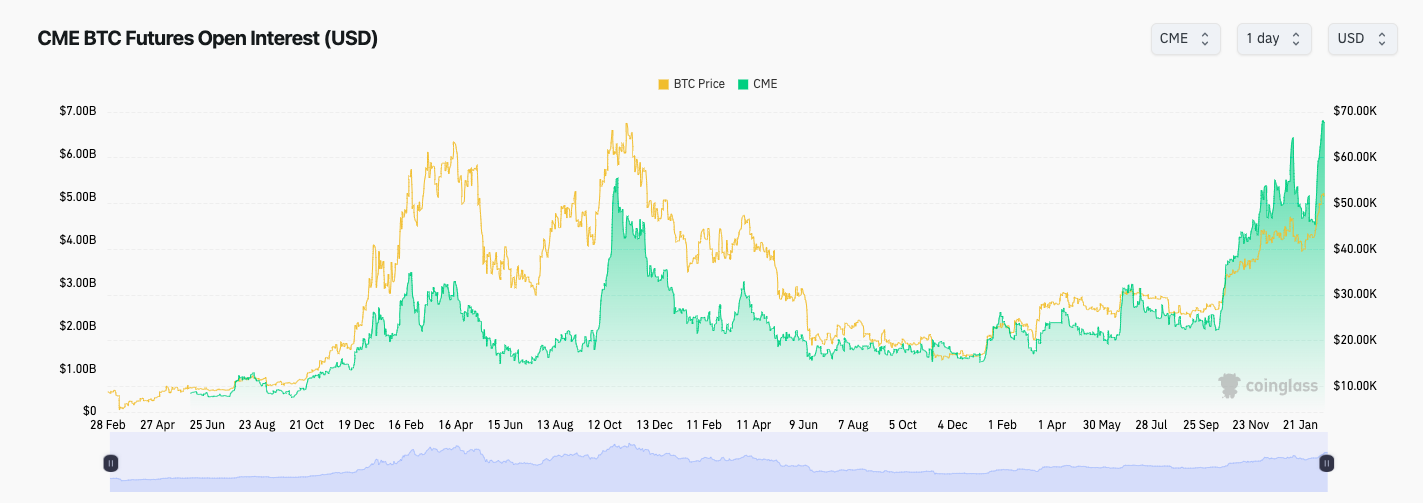Click the $7.00B label on left axis
Screen dimensions: 1423x503
[x=78, y=111]
